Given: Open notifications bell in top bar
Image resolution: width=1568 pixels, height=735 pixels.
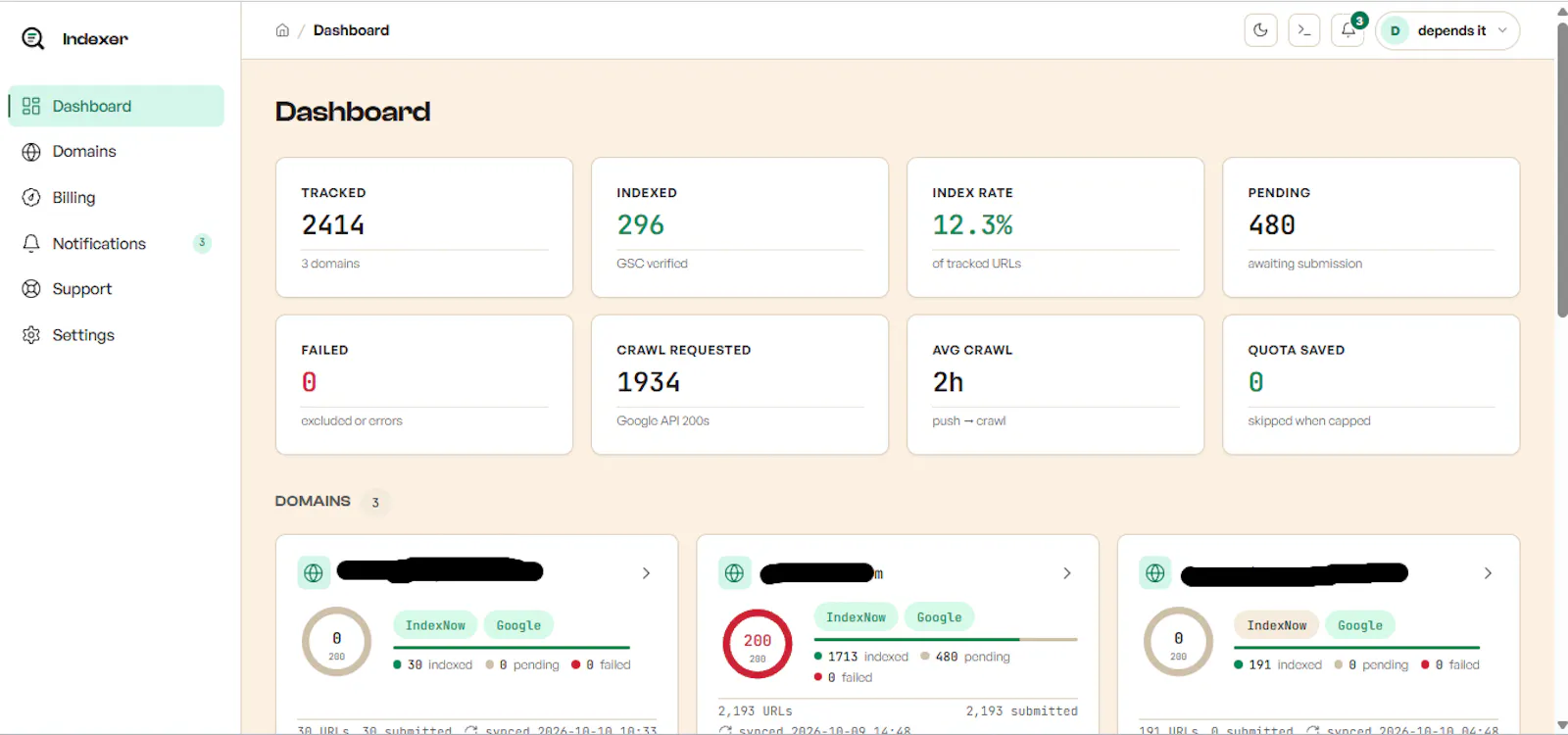Looking at the screenshot, I should coord(1348,30).
